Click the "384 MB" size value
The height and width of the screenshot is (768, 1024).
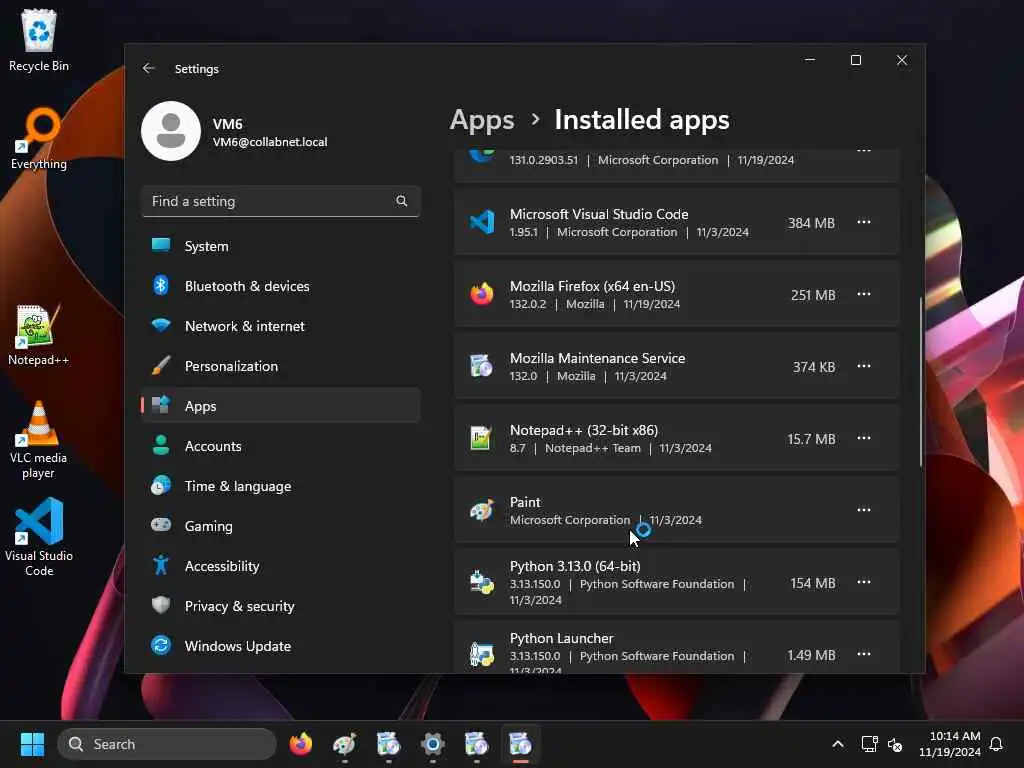click(811, 223)
